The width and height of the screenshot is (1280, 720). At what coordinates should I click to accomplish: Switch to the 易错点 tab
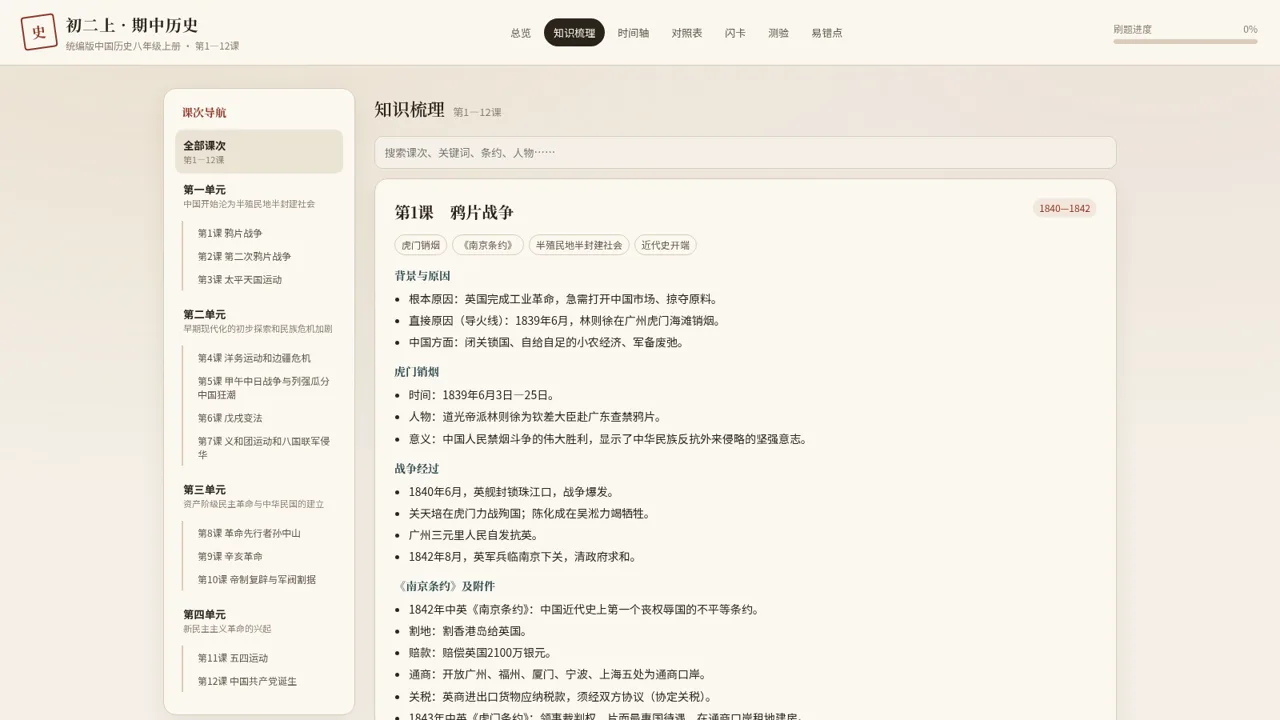tap(827, 33)
